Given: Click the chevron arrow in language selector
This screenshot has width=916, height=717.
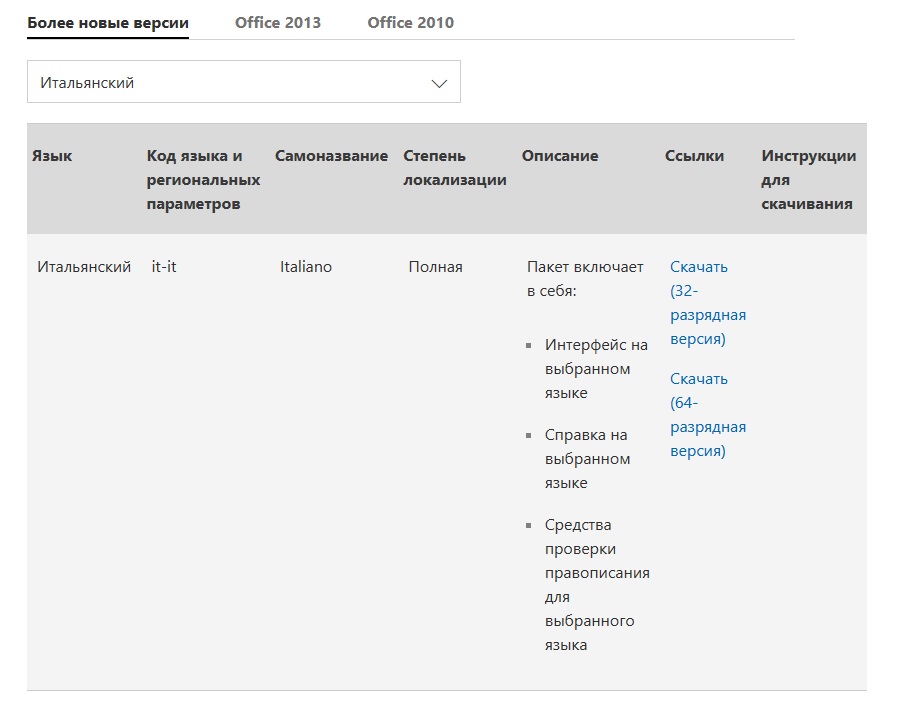Looking at the screenshot, I should point(438,83).
